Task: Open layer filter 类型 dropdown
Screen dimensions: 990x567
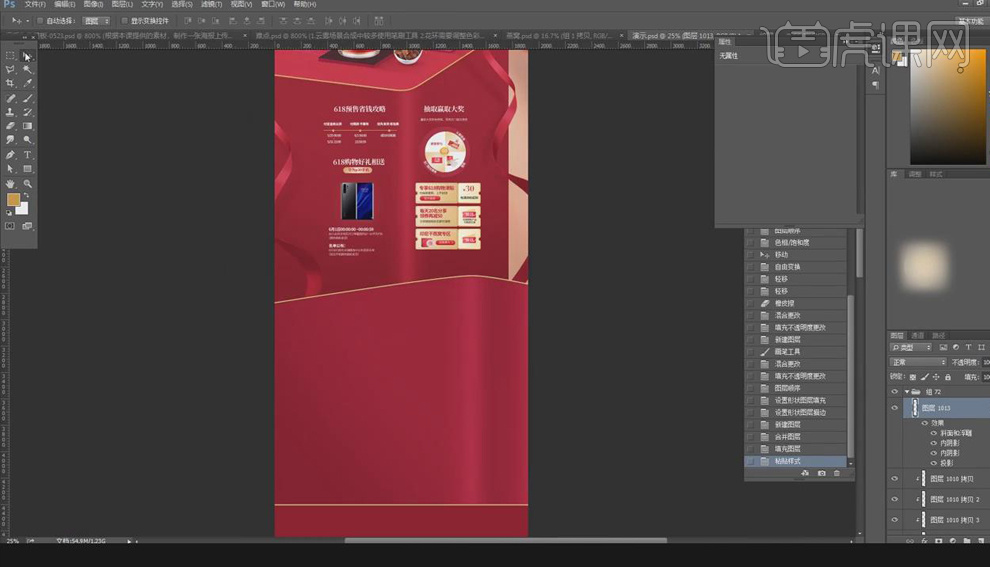Action: coord(911,347)
